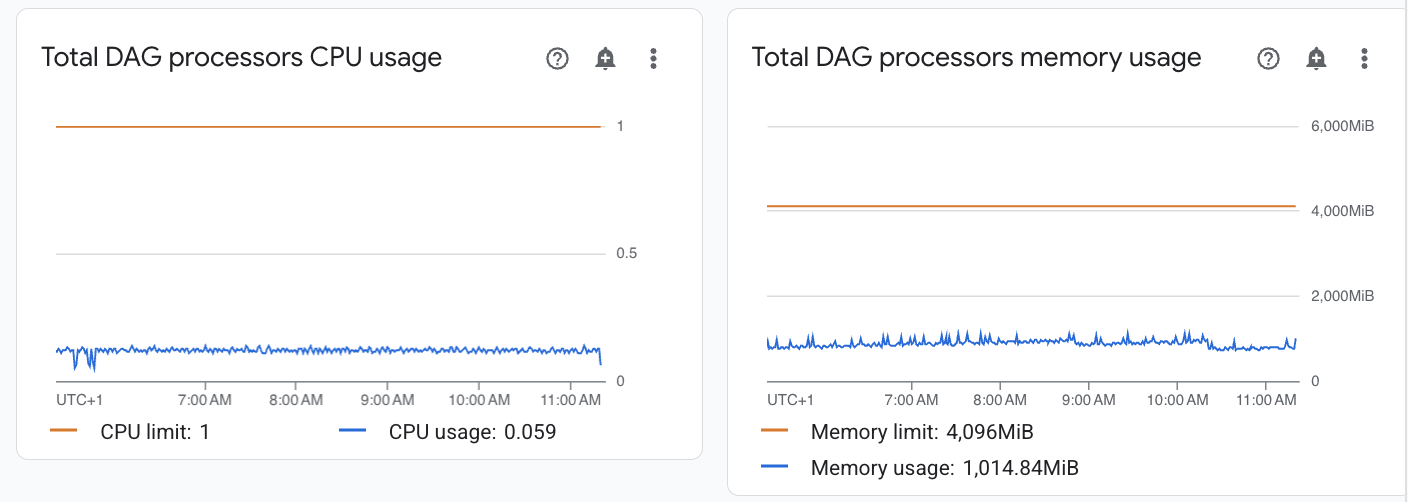Create alert for memory usage chart
This screenshot has height=502, width=1408.
[x=1316, y=59]
